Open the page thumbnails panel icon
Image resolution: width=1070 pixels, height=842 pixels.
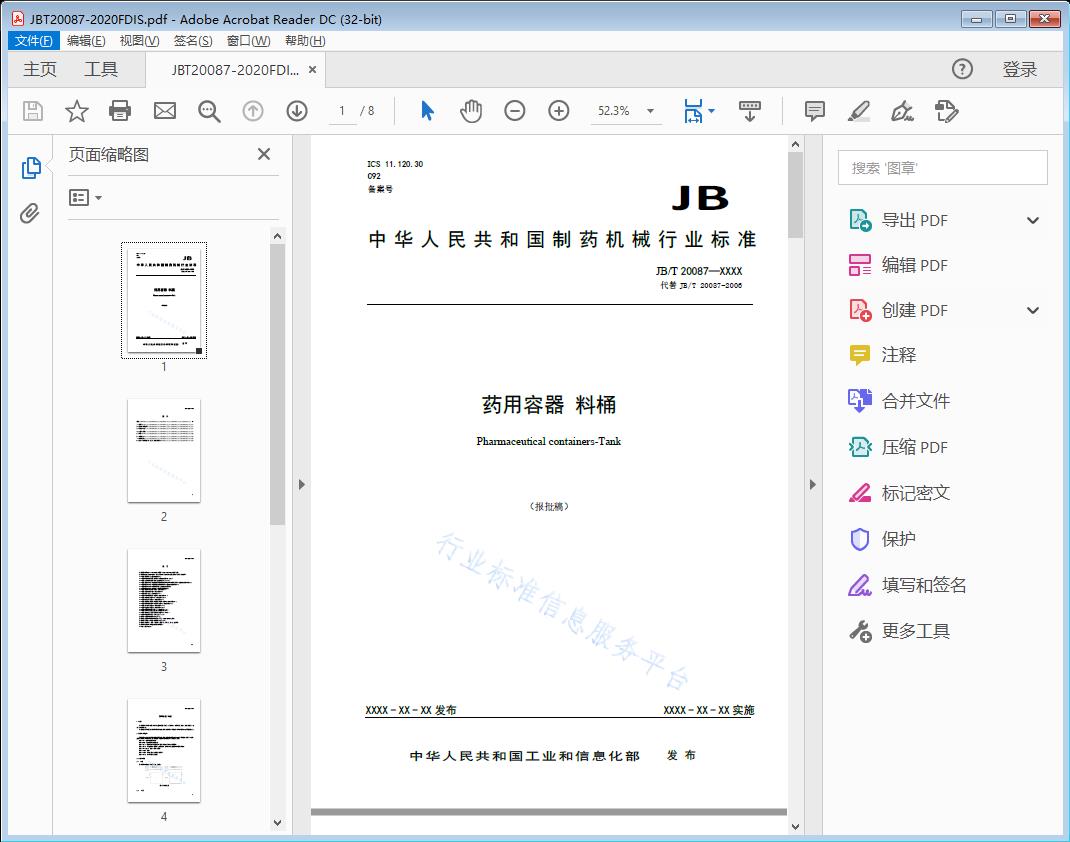click(31, 167)
